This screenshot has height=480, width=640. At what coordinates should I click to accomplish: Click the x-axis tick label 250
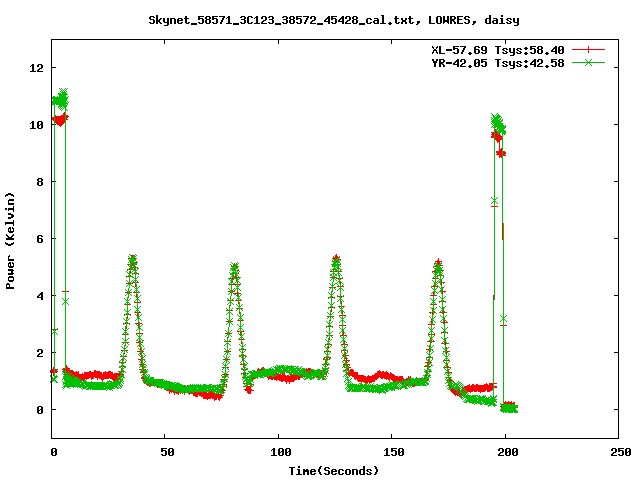tap(621, 452)
